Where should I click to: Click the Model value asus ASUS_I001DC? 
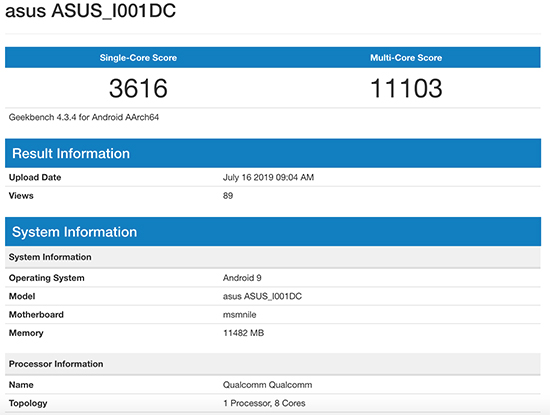pos(262,296)
